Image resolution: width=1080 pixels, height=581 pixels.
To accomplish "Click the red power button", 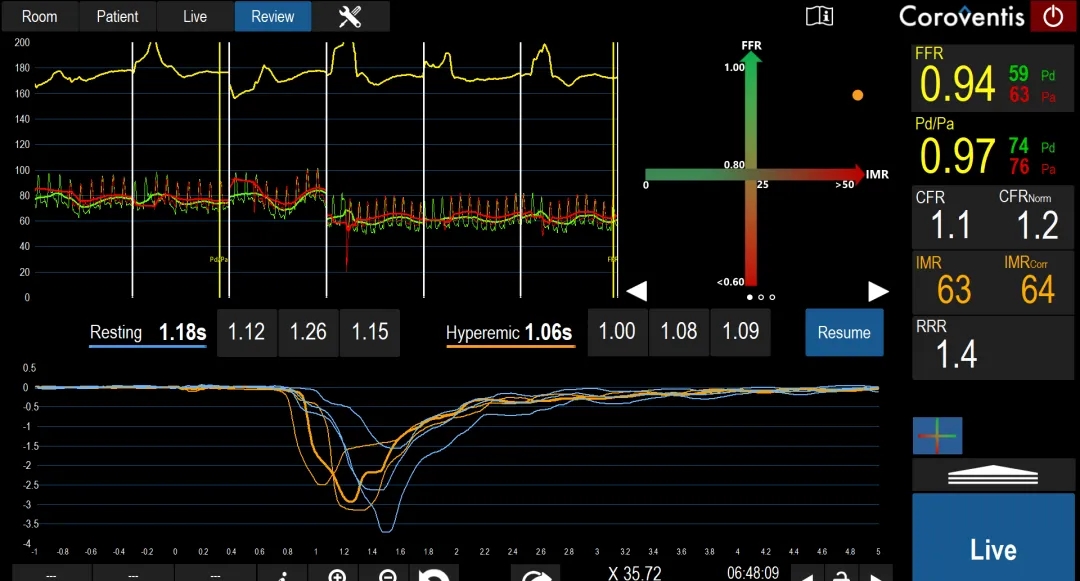I will pos(1053,16).
